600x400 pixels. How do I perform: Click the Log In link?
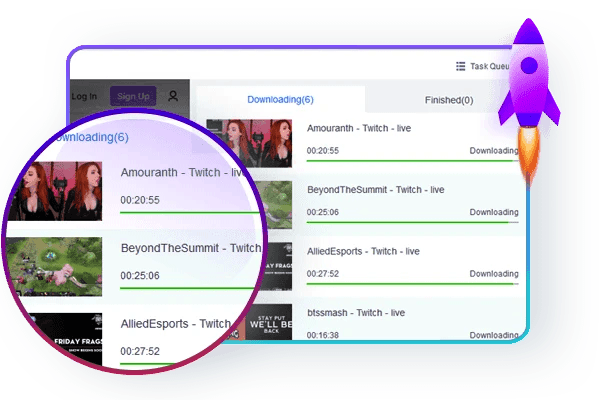pos(85,97)
